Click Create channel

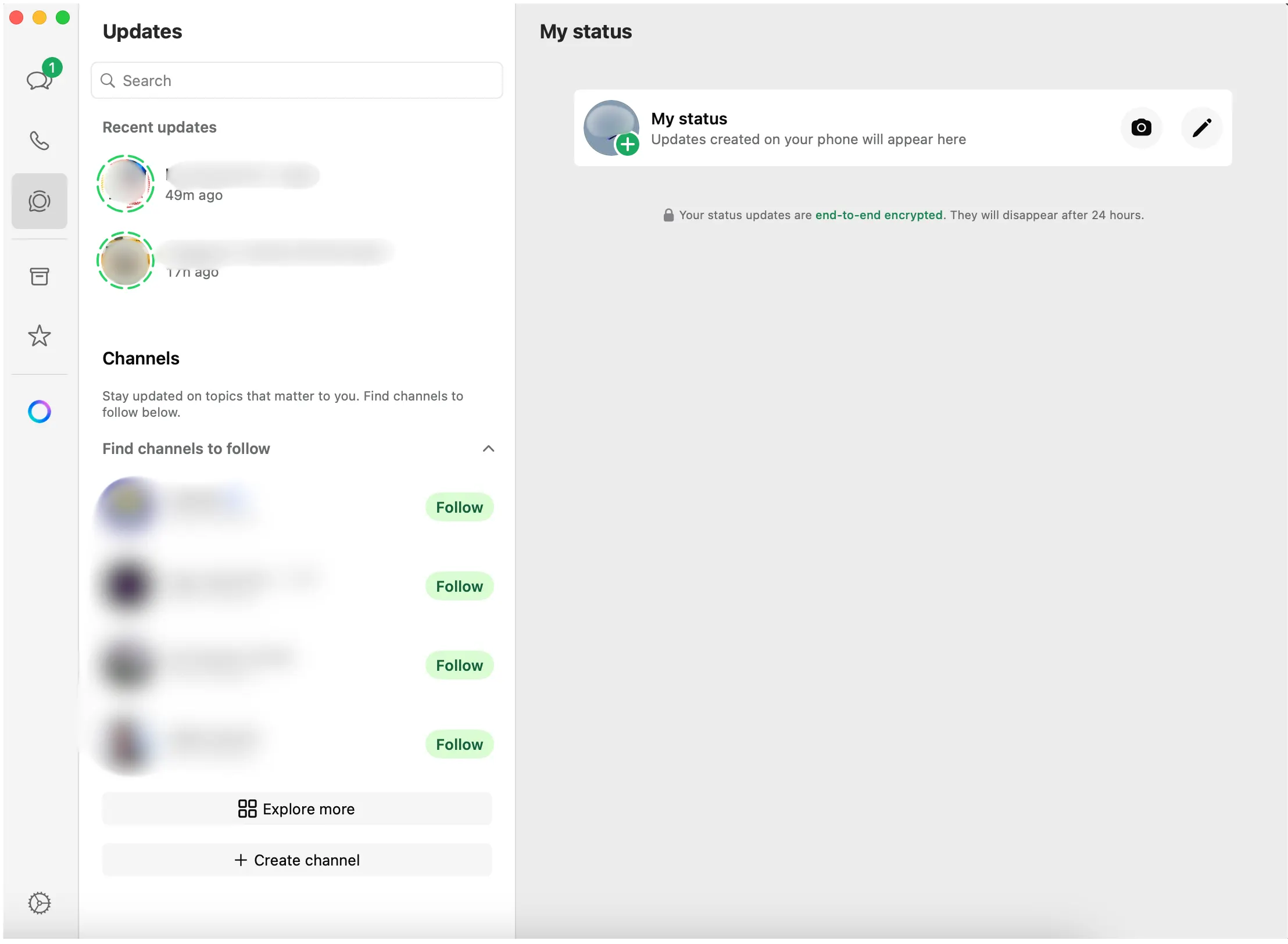tap(296, 860)
